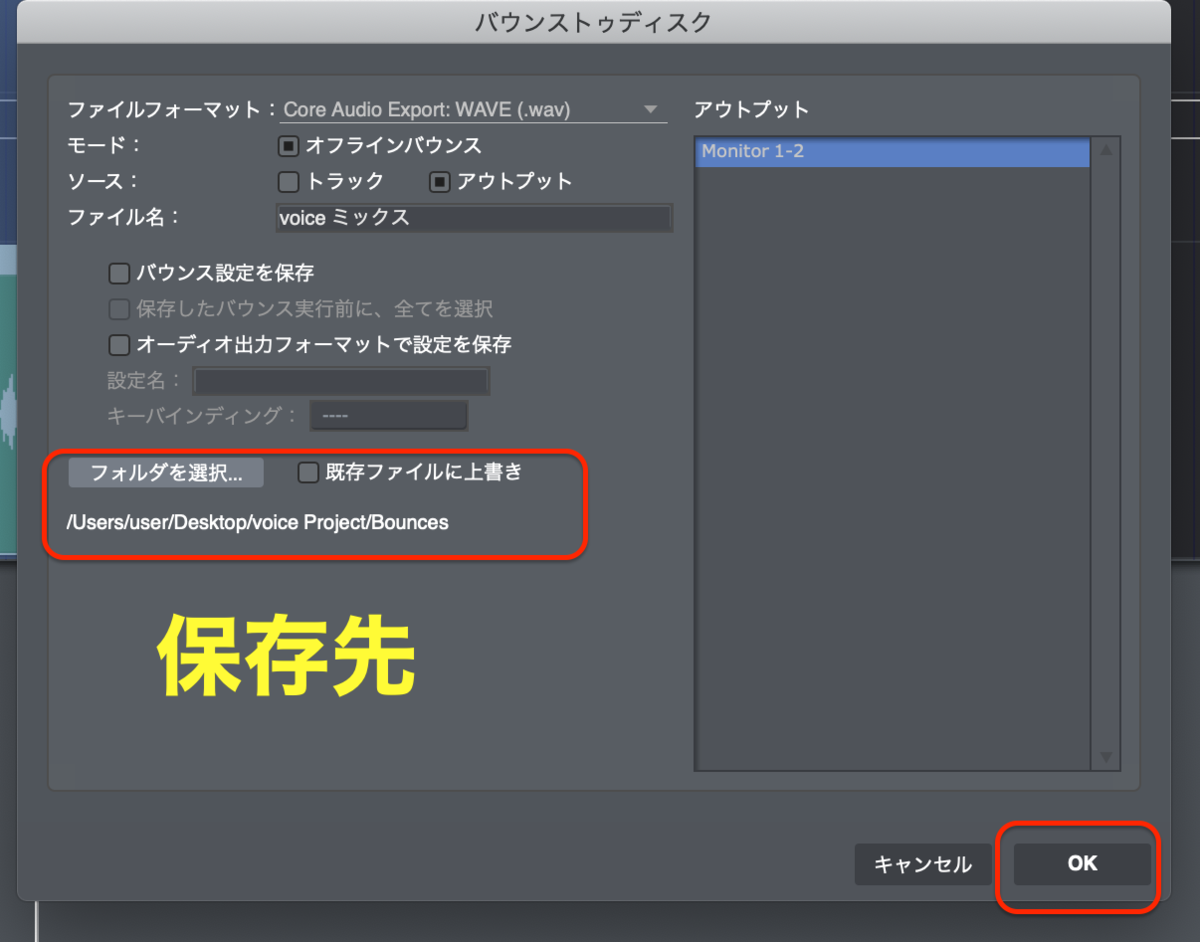1200x942 pixels.
Task: Click the 設定名 text field
Action: click(x=340, y=380)
